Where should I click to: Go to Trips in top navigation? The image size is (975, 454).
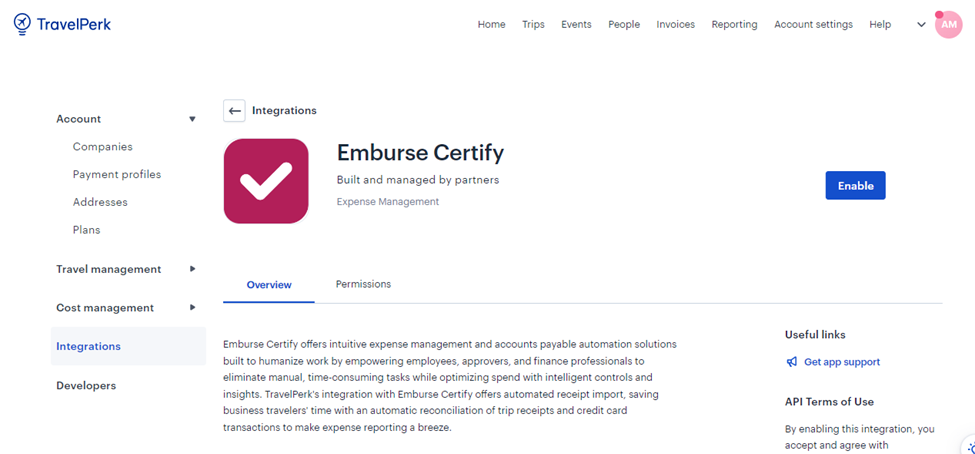pyautogui.click(x=533, y=25)
